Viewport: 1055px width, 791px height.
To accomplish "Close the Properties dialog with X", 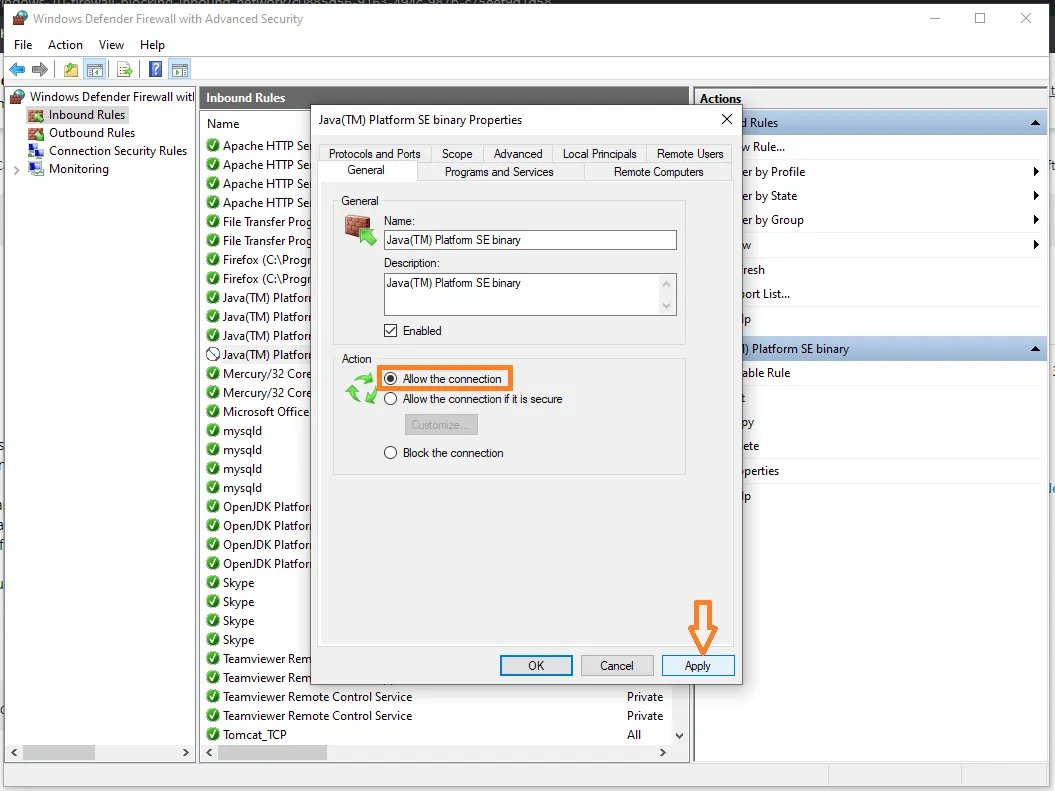I will click(x=727, y=119).
